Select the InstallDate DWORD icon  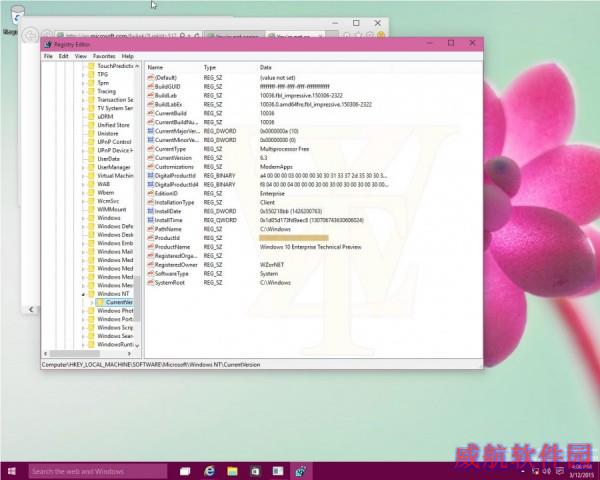point(150,211)
